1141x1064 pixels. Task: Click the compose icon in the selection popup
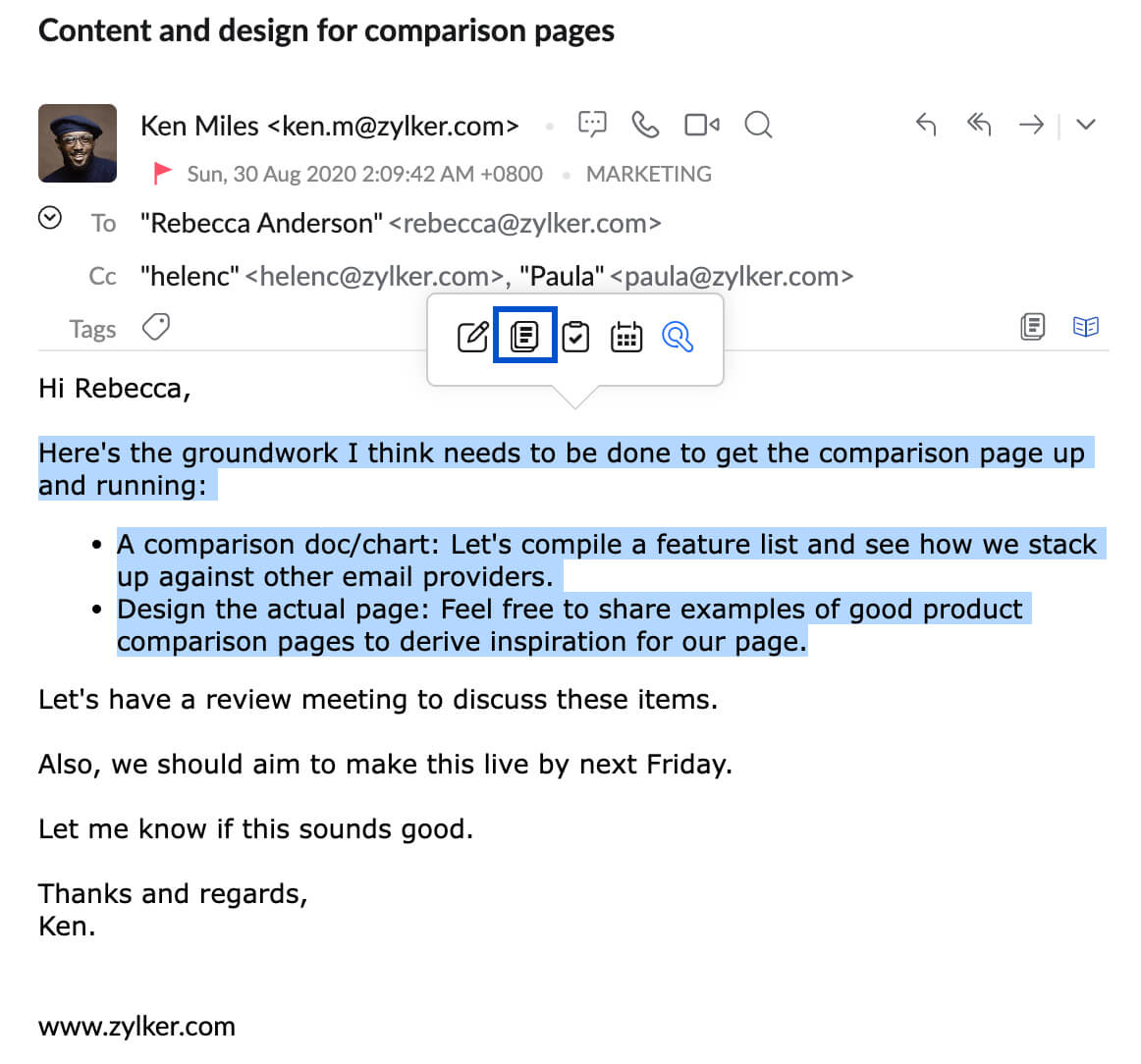pos(473,337)
